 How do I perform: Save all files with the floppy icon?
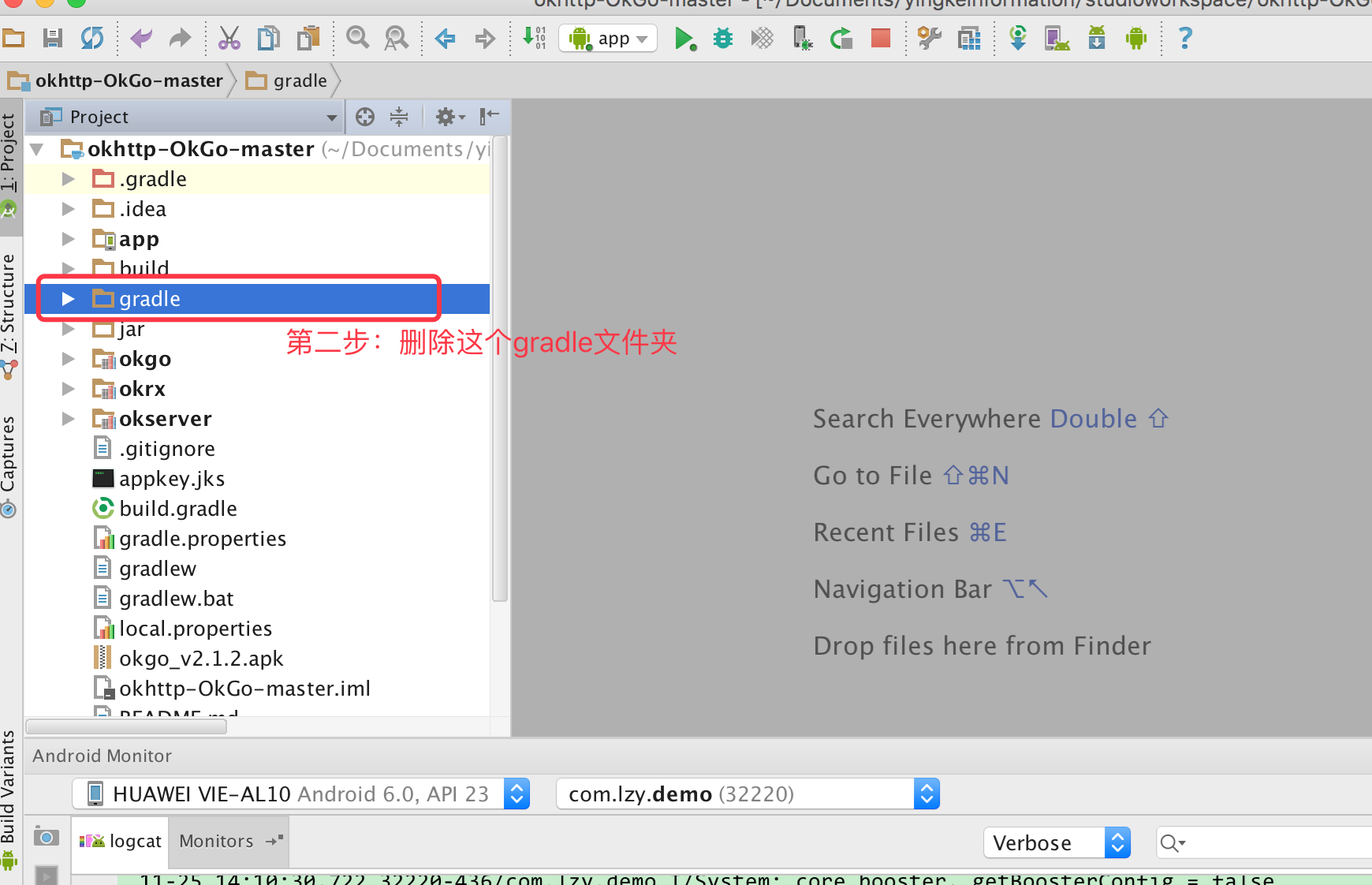[53, 38]
